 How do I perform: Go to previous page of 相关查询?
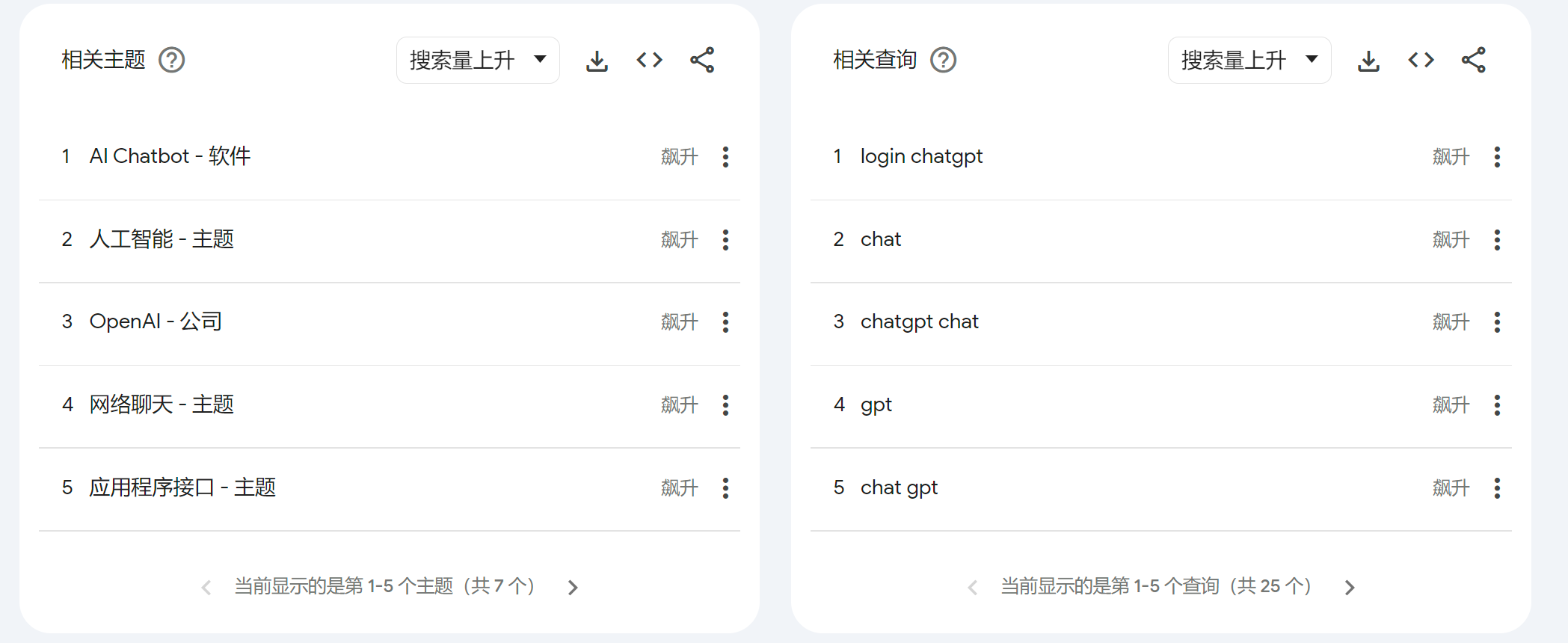(973, 588)
